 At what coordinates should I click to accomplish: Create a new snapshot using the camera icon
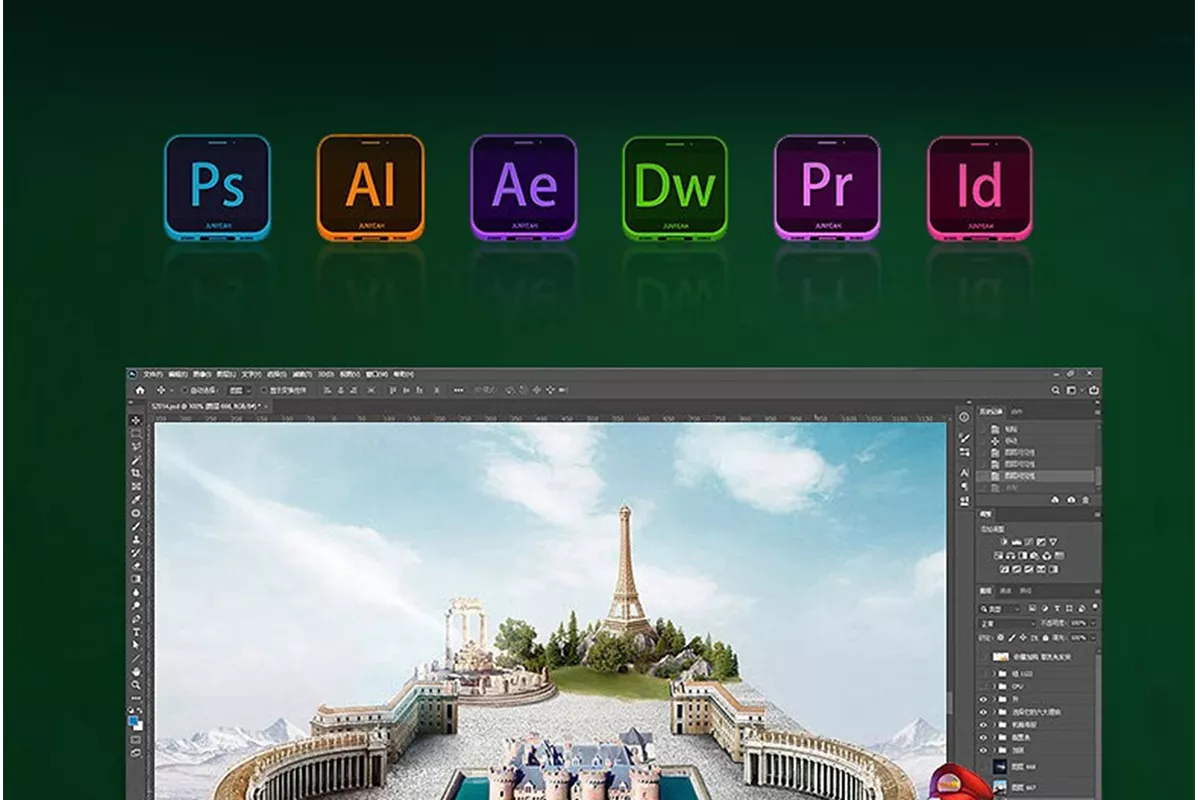(1071, 499)
